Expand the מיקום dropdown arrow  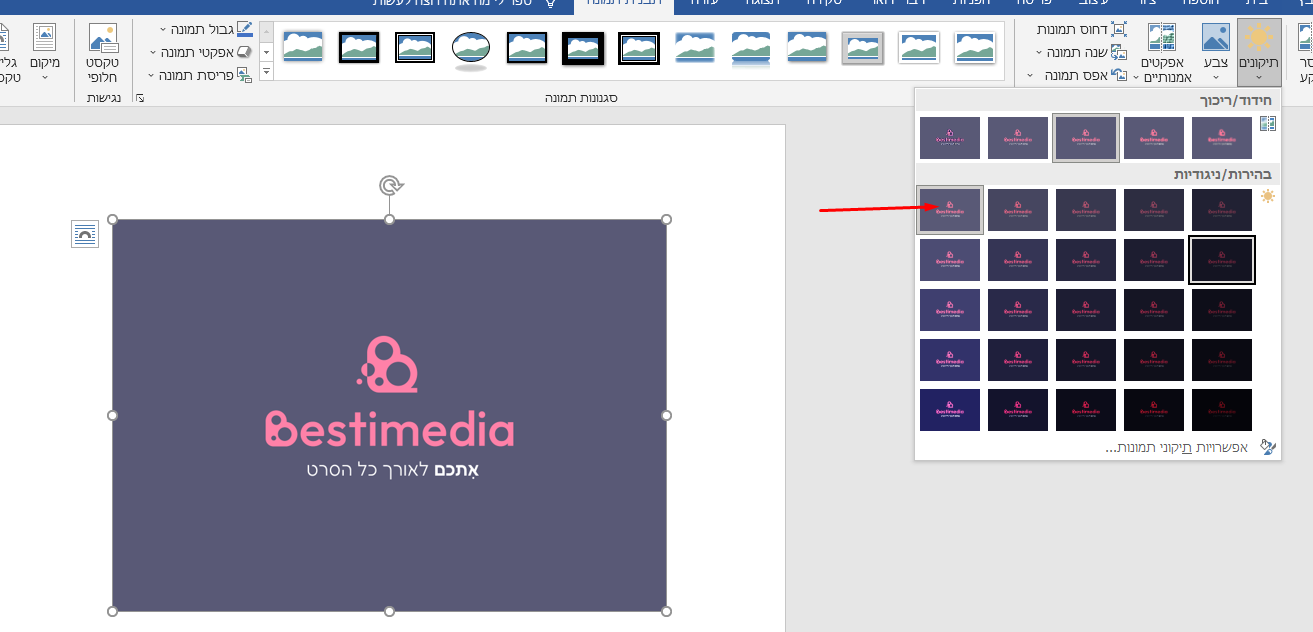45,78
